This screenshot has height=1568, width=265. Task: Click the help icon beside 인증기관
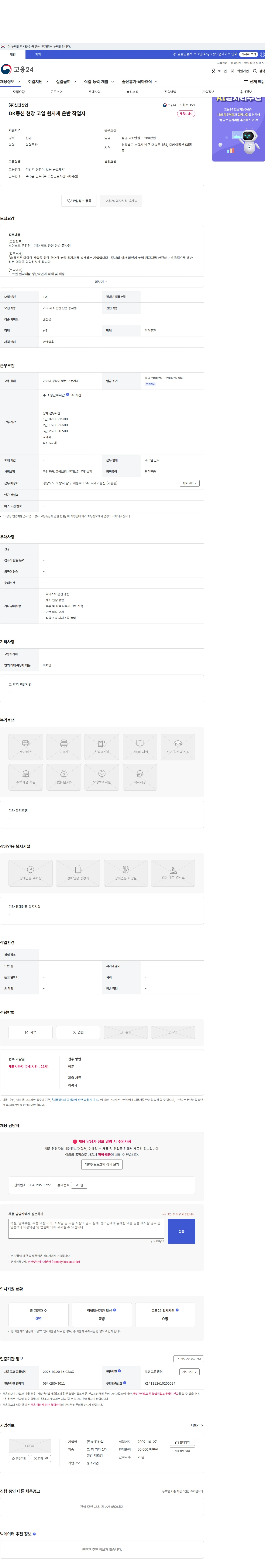(x=119, y=1371)
